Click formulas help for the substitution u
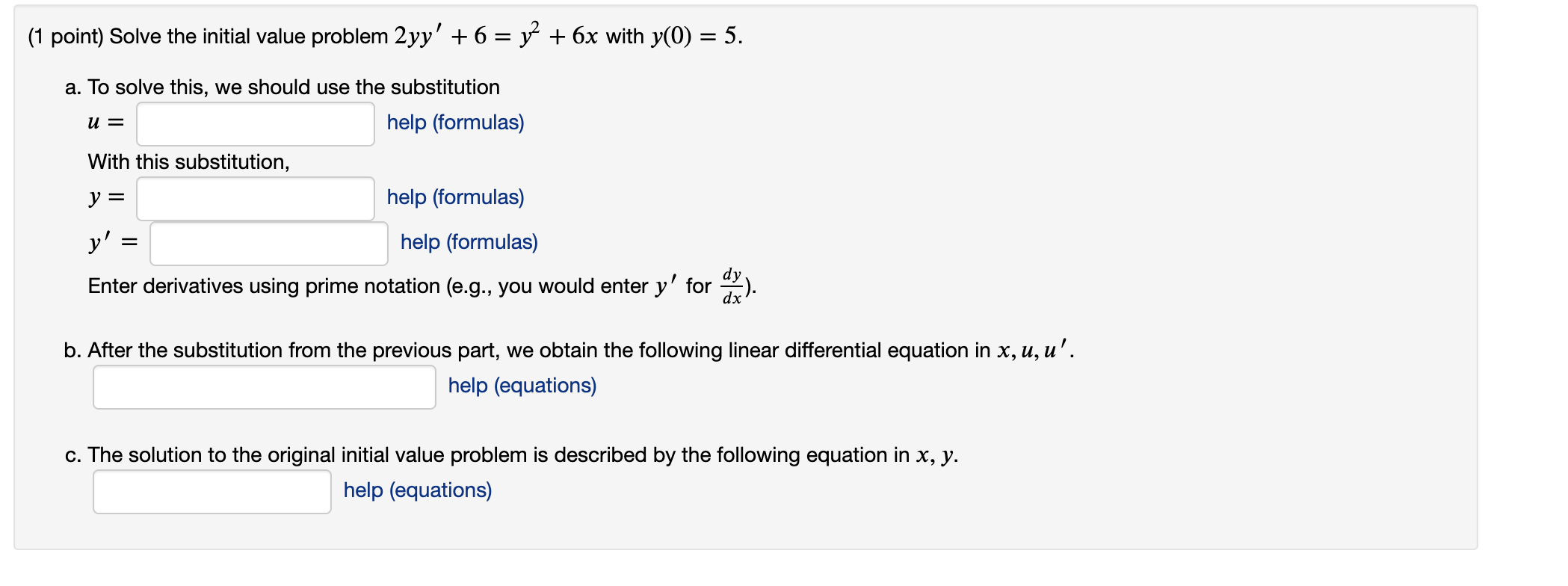Image resolution: width=1568 pixels, height=586 pixels. tap(454, 123)
